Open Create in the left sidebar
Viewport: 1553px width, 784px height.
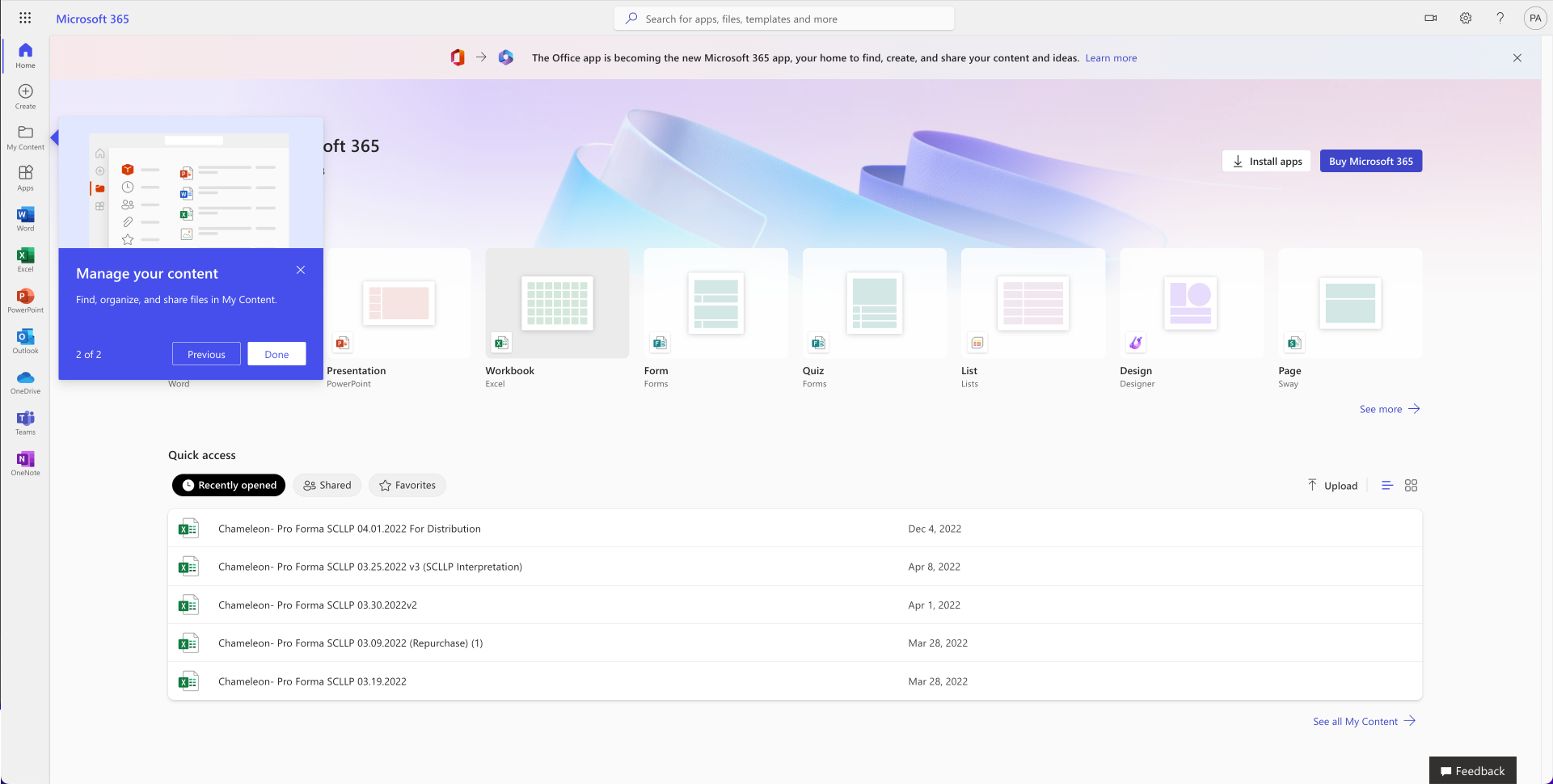pos(25,96)
